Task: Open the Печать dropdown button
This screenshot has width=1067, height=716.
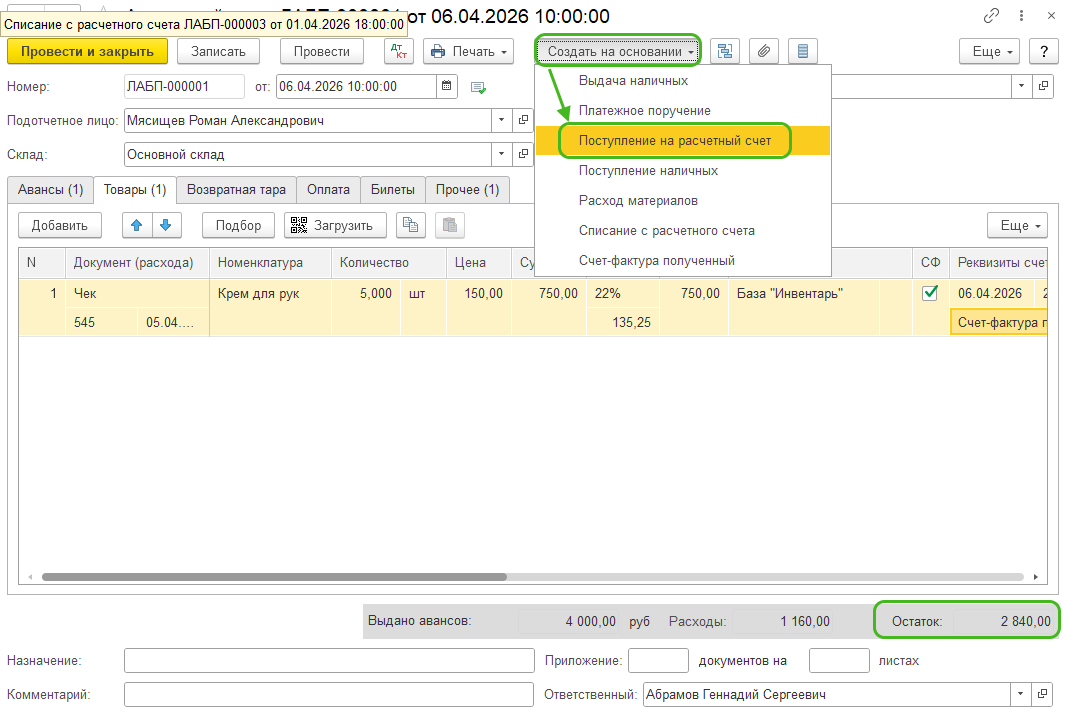Action: coord(468,51)
